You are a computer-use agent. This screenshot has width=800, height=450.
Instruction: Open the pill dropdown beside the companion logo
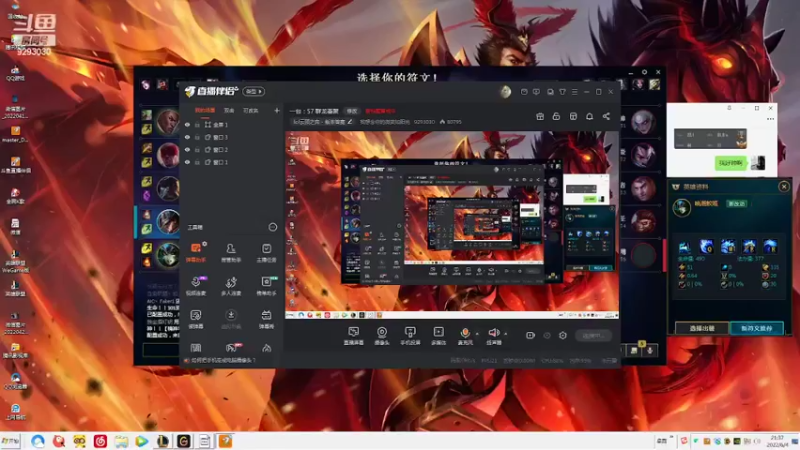(x=254, y=91)
